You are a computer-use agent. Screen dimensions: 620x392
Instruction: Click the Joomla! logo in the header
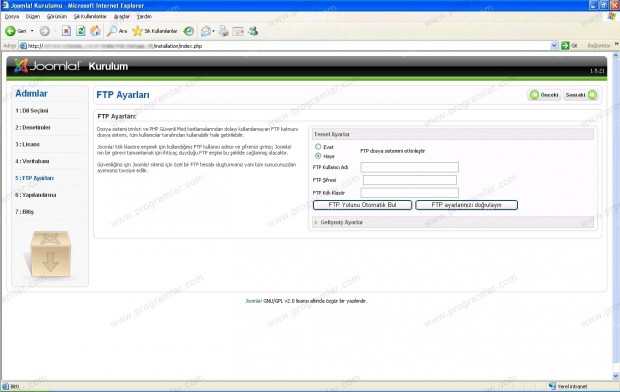[x=47, y=66]
